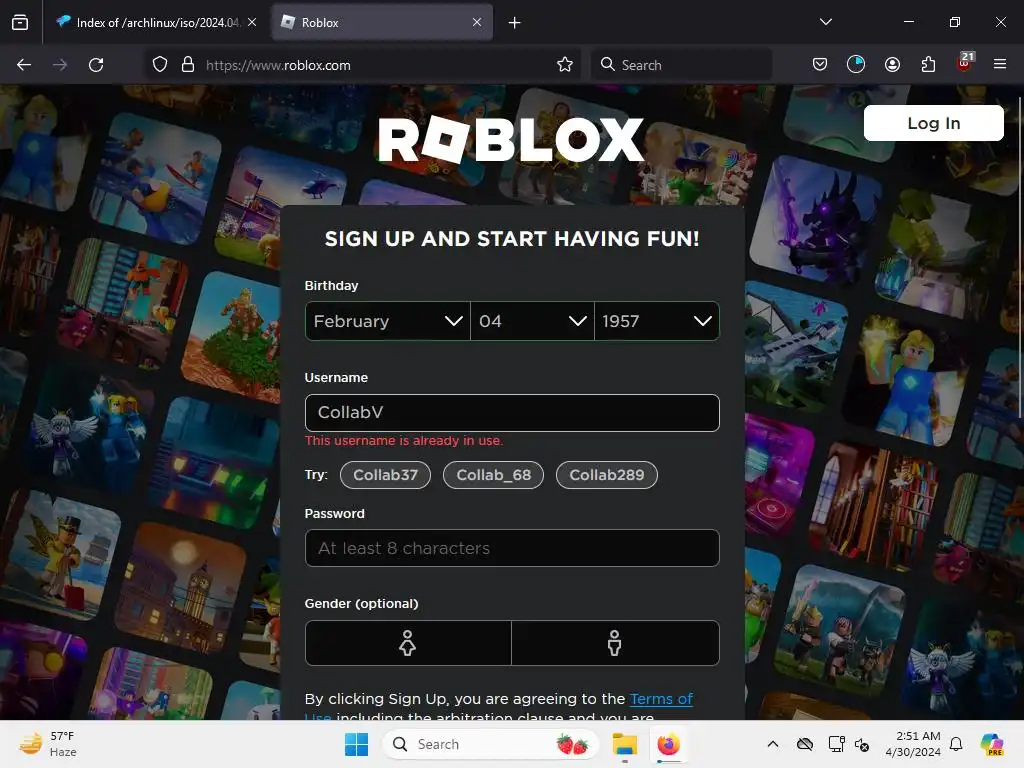This screenshot has height=768, width=1024.
Task: Reload the Roblox page
Action: (x=96, y=65)
